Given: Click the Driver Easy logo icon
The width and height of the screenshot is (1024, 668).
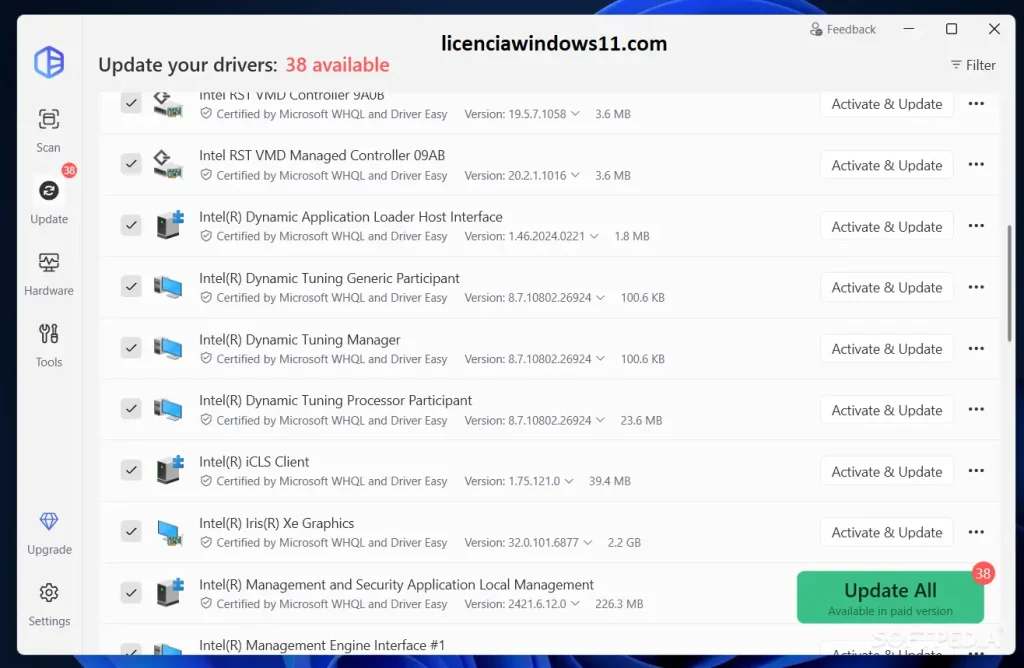Looking at the screenshot, I should [49, 63].
